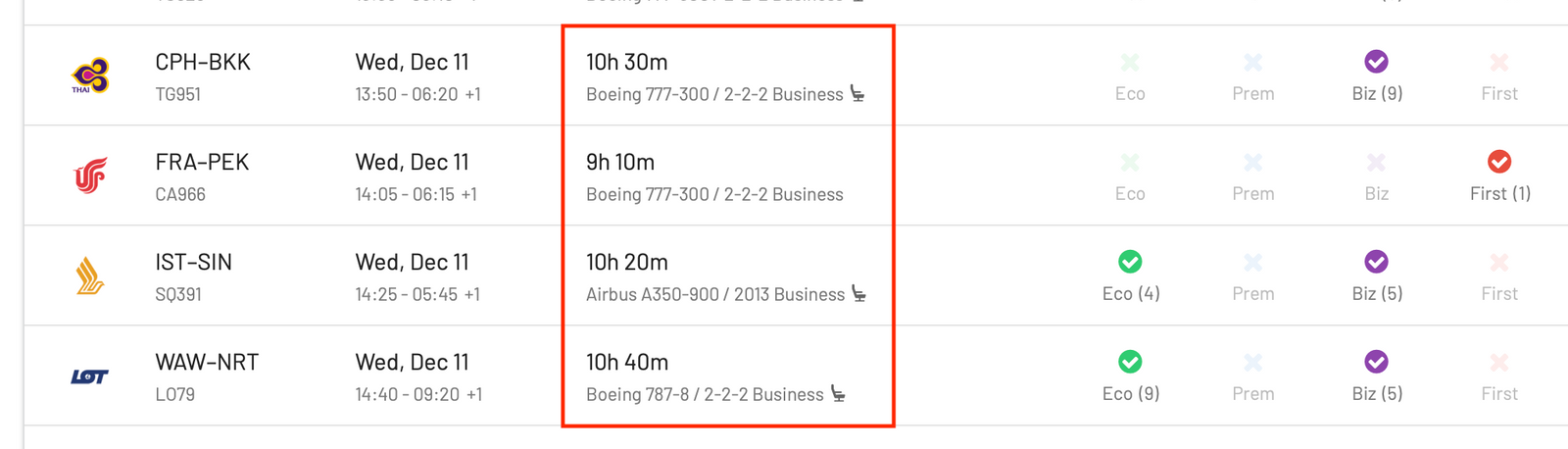Click the Boeing 787-8 aircraft details text
1568x449 pixels.
coord(705,394)
